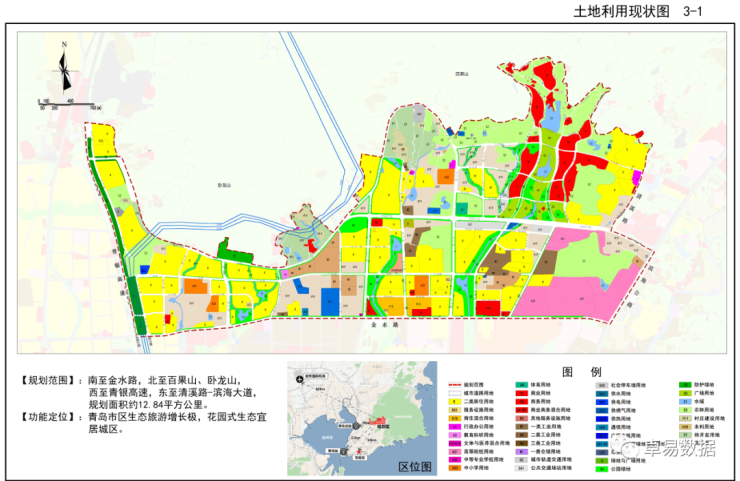This screenshot has height=481, width=740.
Task: Click the orange 中小学用地 legend swatch
Action: click(x=455, y=468)
